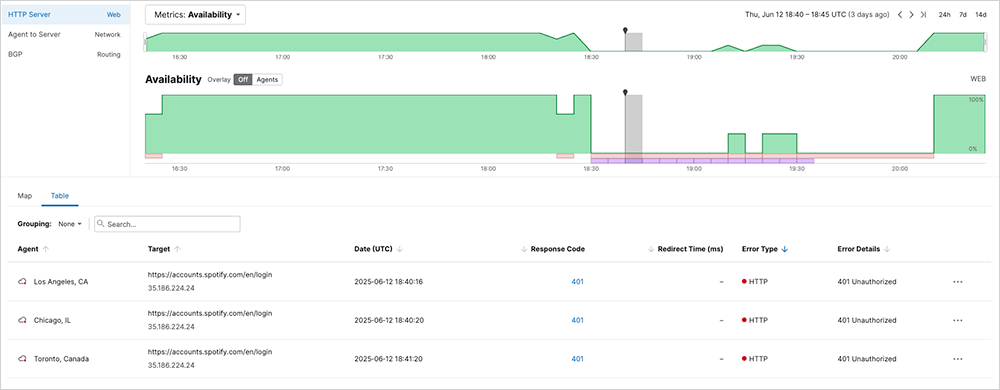Click the Chicago, IL agent name
This screenshot has width=1000, height=390.
(x=52, y=321)
